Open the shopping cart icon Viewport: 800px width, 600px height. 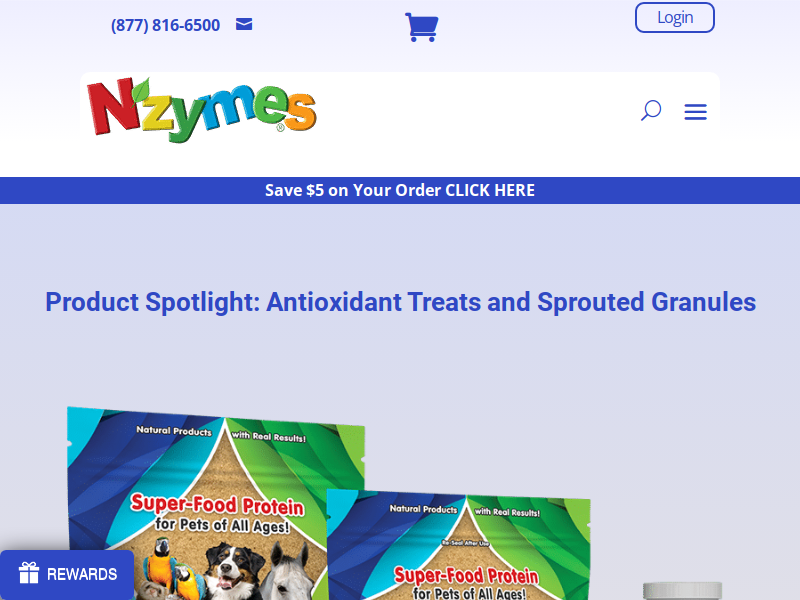click(421, 27)
